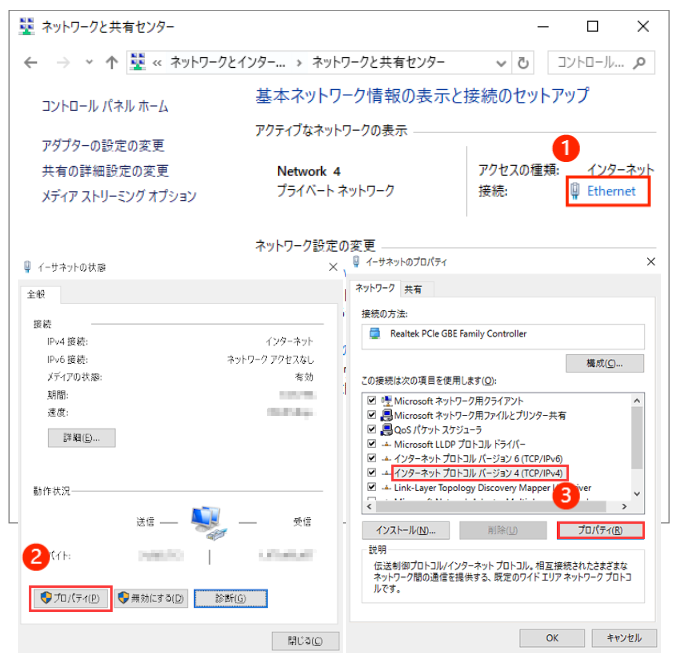Screen dimensions: 676x657
Task: Maximize the Network and Sharing Center window
Action: pos(593,26)
